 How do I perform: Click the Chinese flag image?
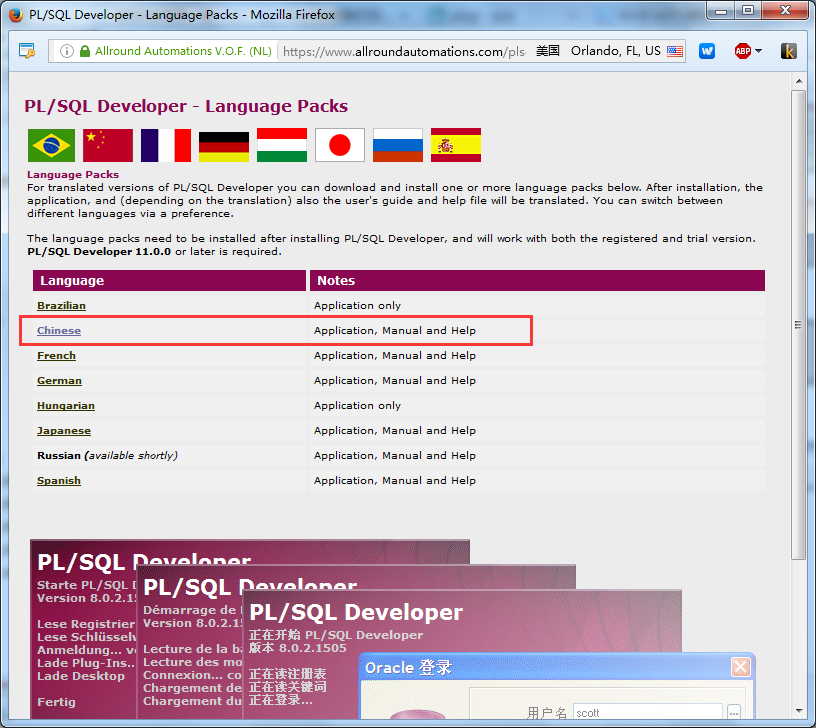click(x=108, y=145)
